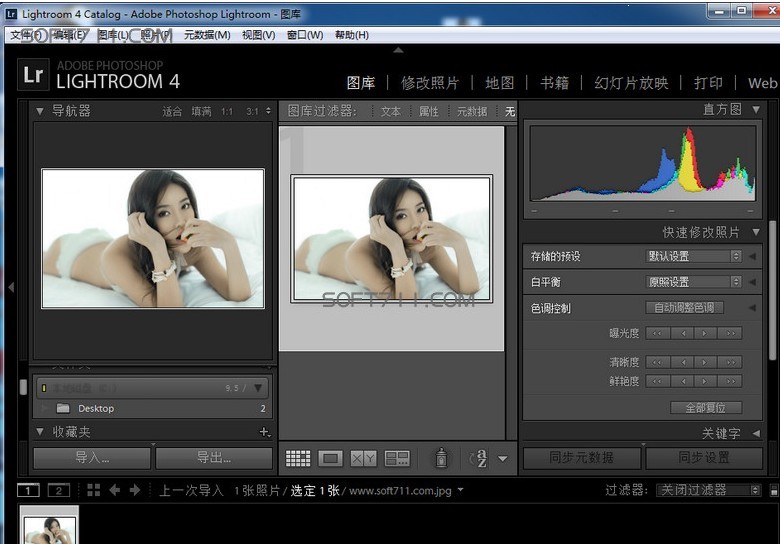Screen dimensions: 780x544
Task: Collapse left panel group with side arrow
Action: click(11, 287)
